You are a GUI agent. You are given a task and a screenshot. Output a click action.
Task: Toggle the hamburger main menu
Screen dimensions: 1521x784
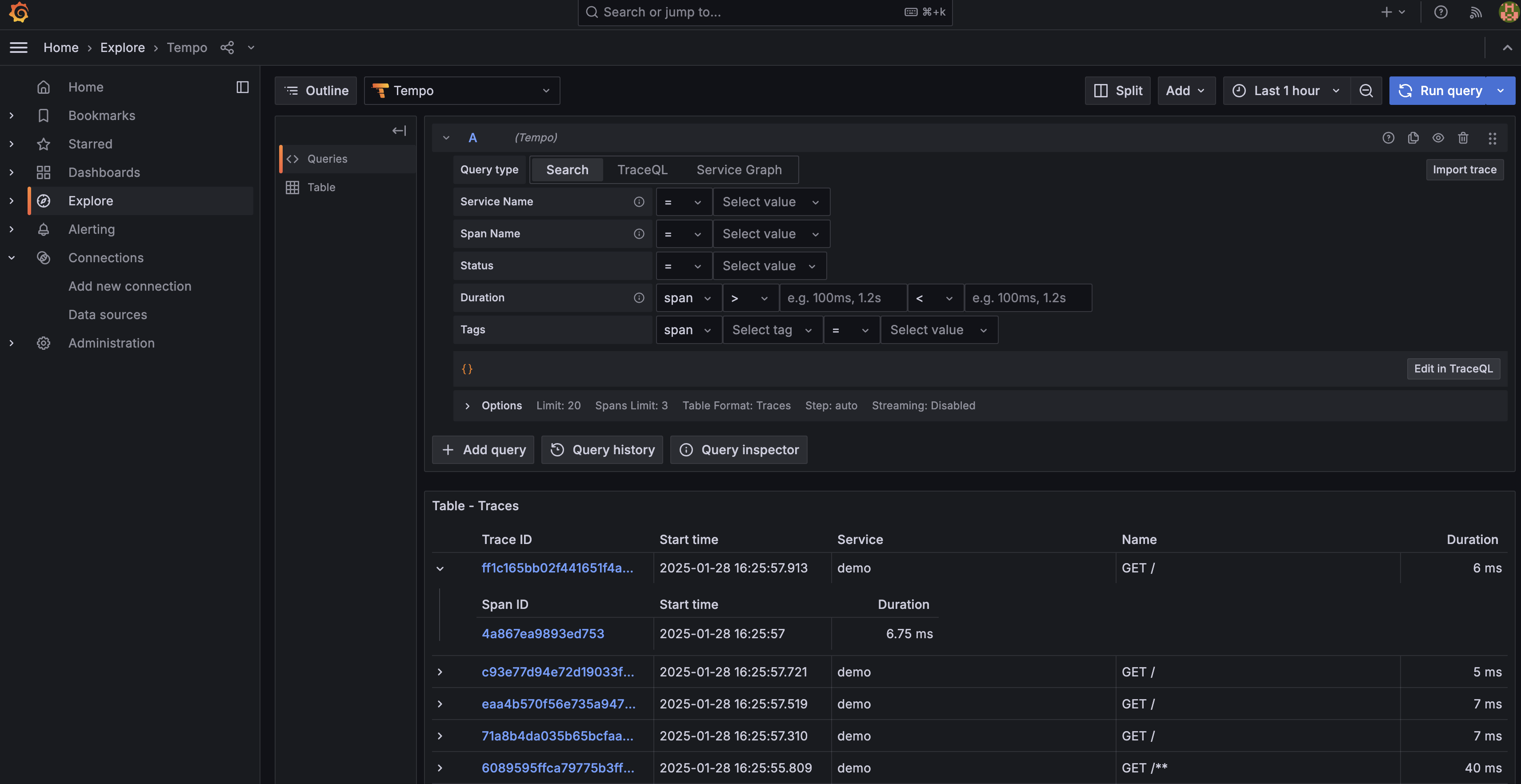point(18,47)
